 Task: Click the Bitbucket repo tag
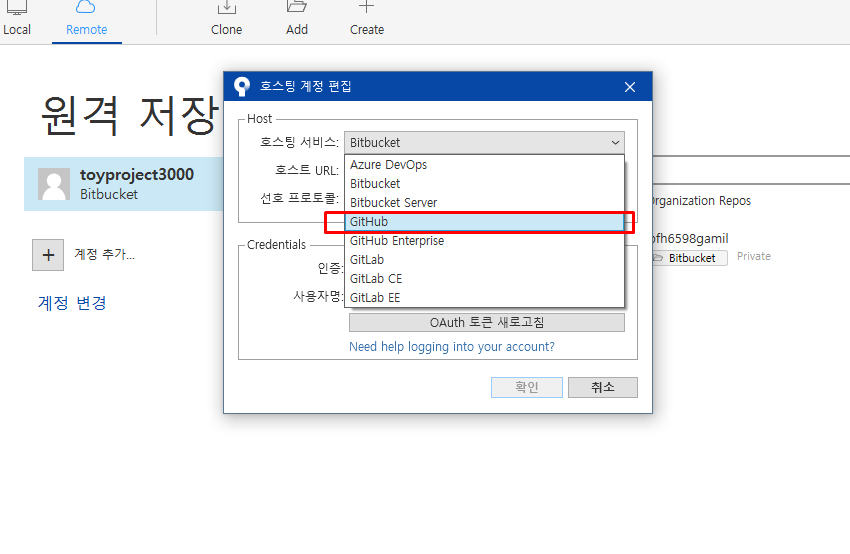(690, 258)
